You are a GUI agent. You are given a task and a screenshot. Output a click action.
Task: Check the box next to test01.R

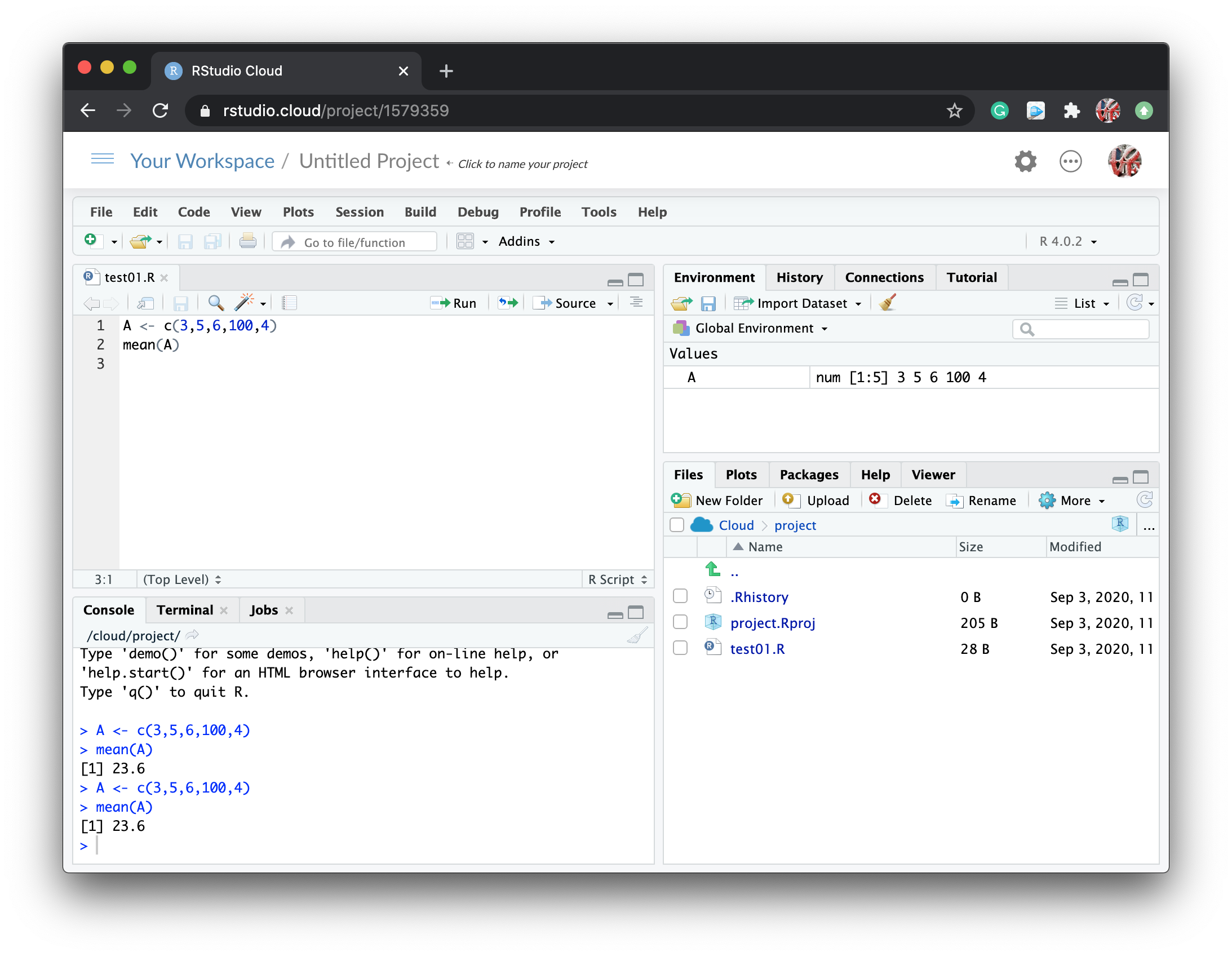click(x=680, y=648)
